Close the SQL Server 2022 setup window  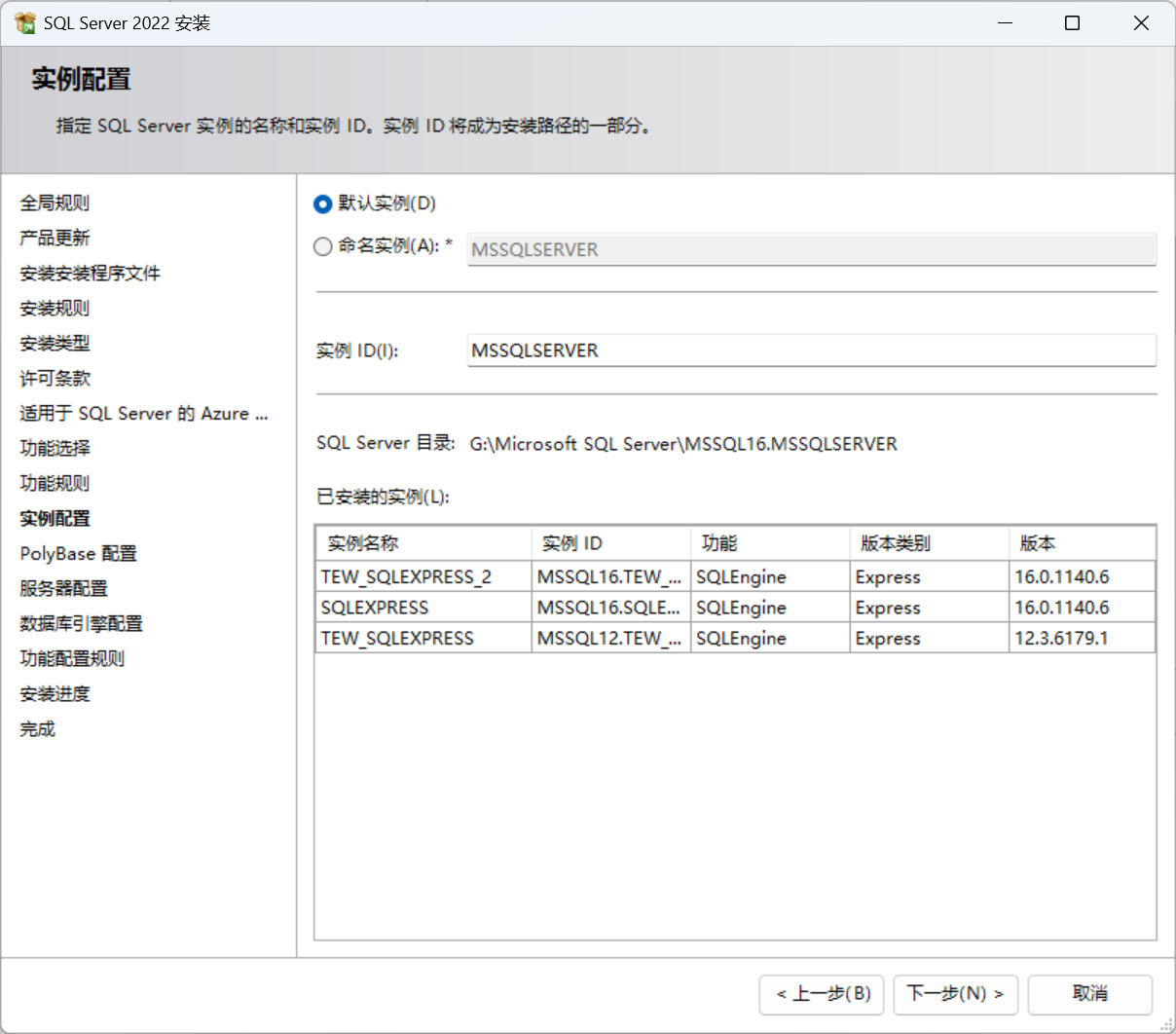click(x=1141, y=22)
